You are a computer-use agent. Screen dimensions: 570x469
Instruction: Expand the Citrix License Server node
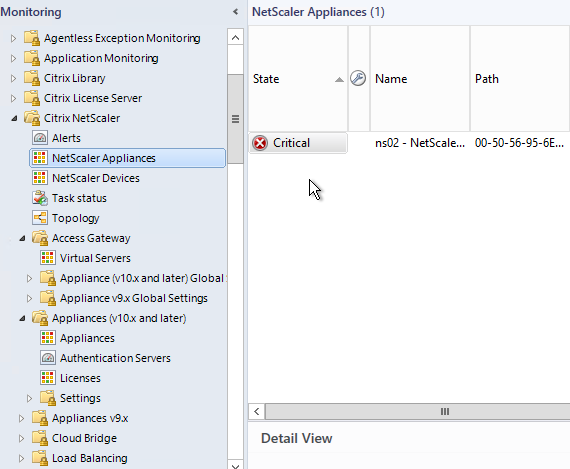[x=13, y=98]
